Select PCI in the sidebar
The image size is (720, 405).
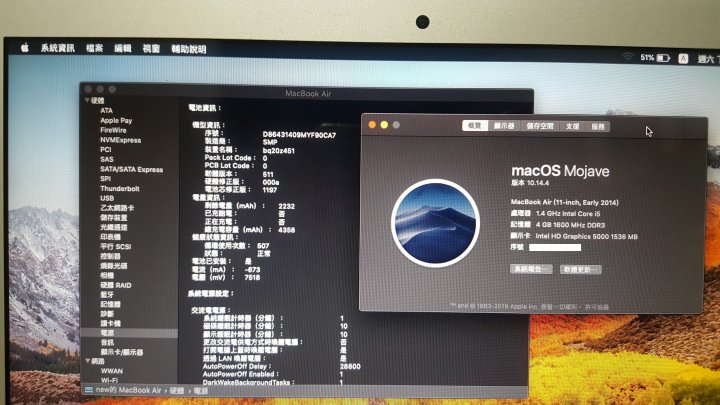click(x=106, y=150)
